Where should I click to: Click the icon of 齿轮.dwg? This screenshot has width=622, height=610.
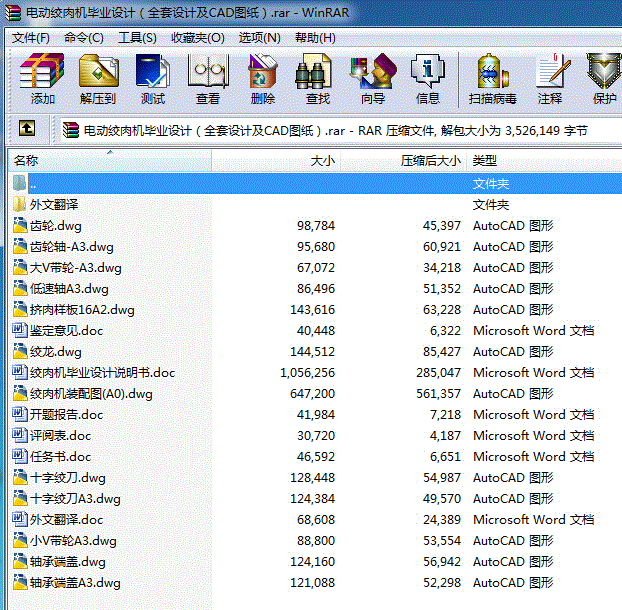pyautogui.click(x=20, y=225)
